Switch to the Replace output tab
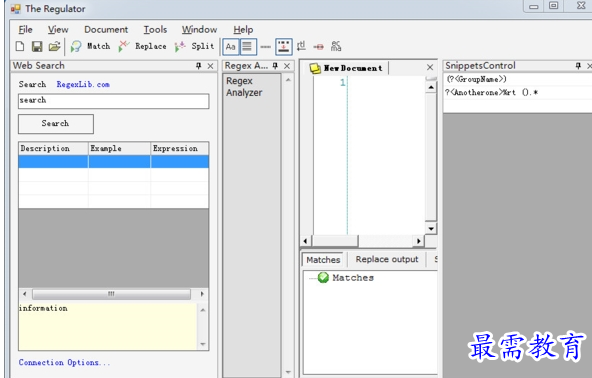 pyautogui.click(x=387, y=259)
